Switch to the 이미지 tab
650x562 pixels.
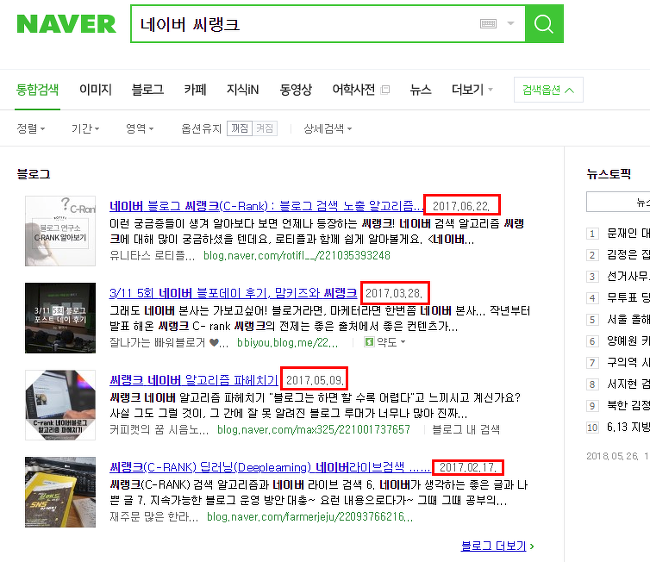point(95,90)
